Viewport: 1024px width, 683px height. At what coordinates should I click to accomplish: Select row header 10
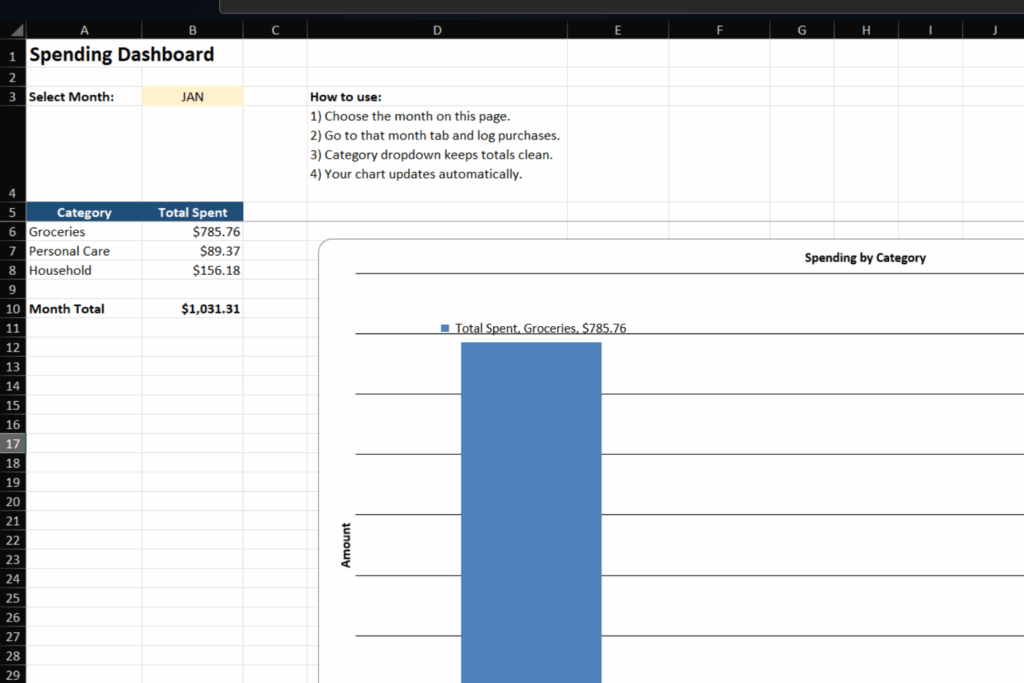(12, 308)
